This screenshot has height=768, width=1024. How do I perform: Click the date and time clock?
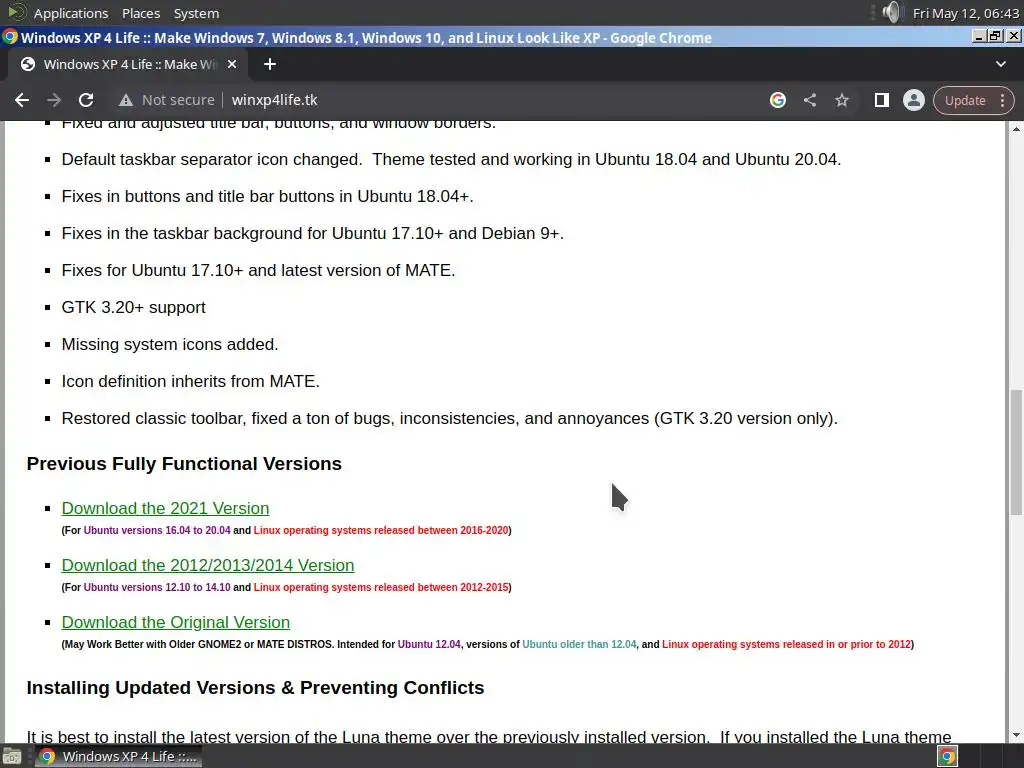tap(965, 13)
